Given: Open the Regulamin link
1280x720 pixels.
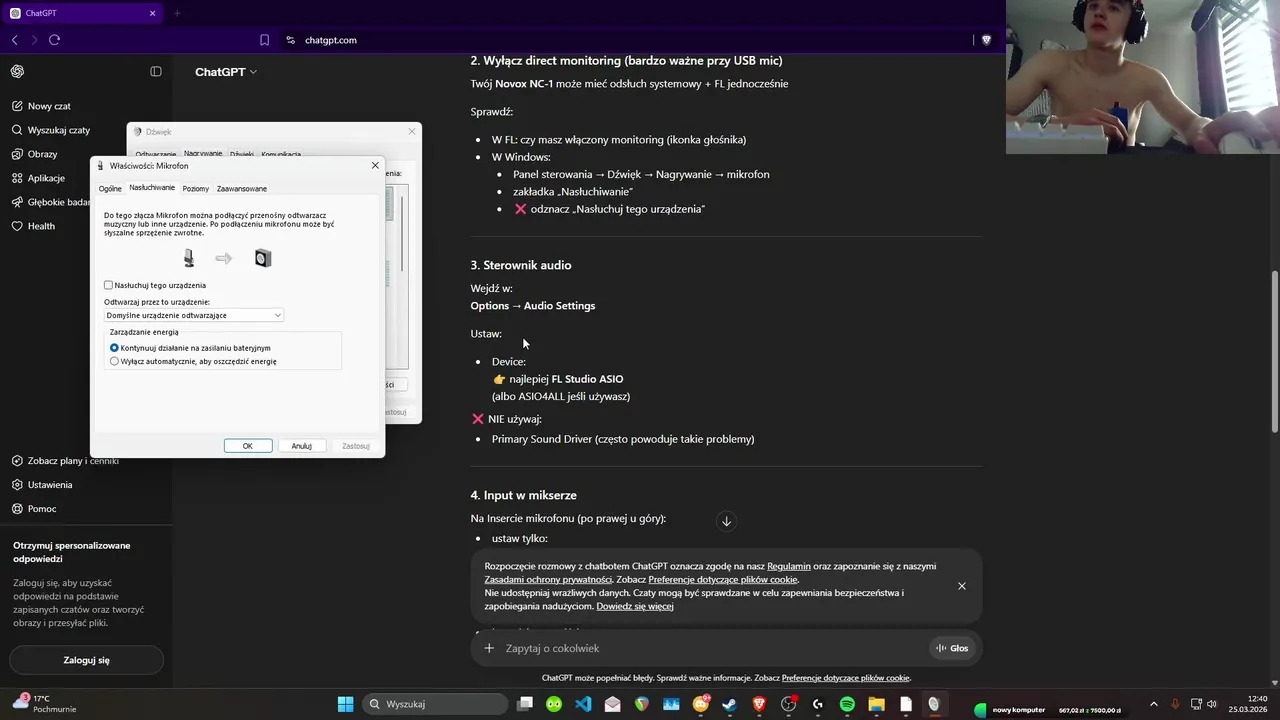Looking at the screenshot, I should click(789, 566).
